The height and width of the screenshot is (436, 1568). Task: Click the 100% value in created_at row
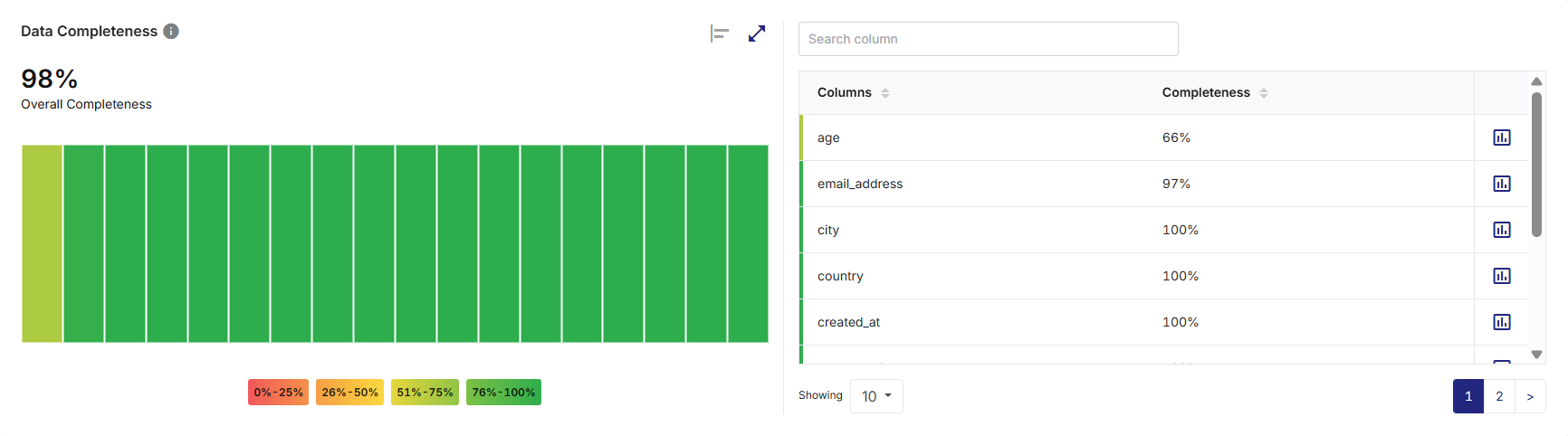pyautogui.click(x=1181, y=322)
